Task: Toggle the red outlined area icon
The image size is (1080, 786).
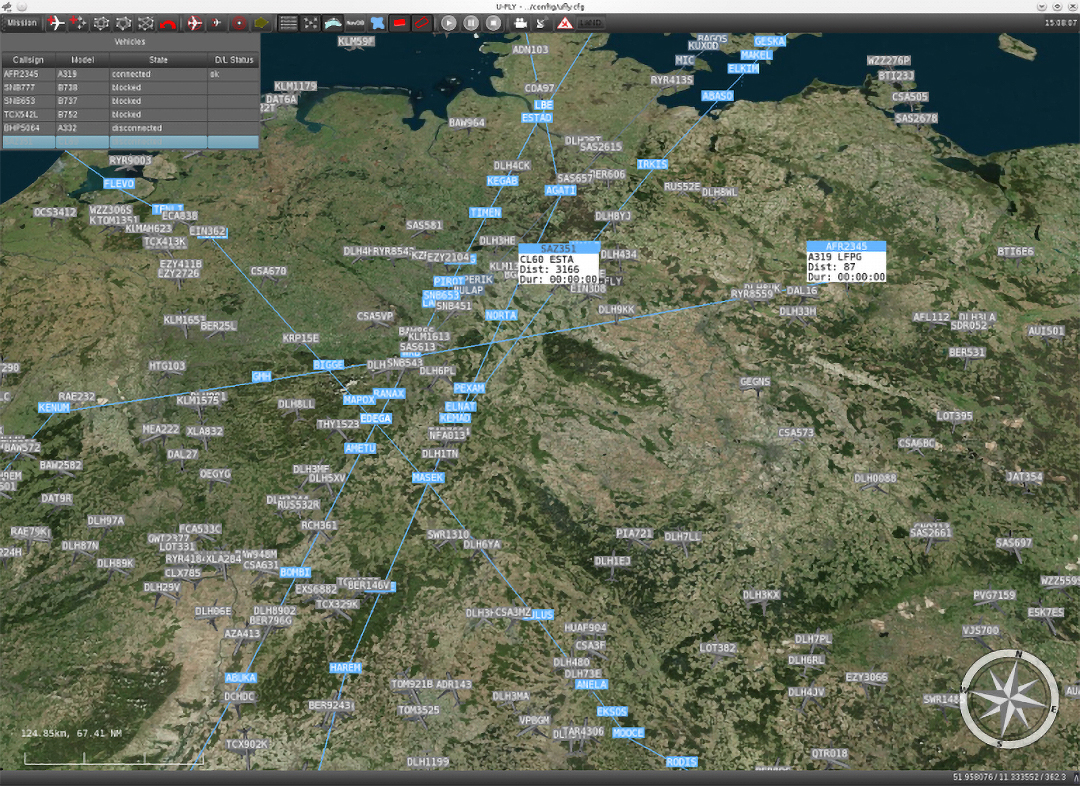Action: click(423, 22)
